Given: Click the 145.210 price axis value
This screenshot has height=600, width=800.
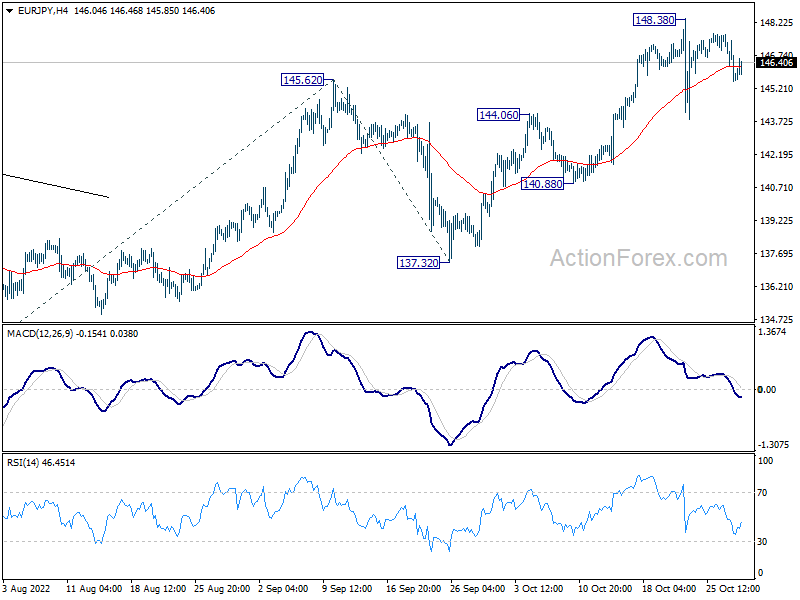Looking at the screenshot, I should (x=777, y=89).
